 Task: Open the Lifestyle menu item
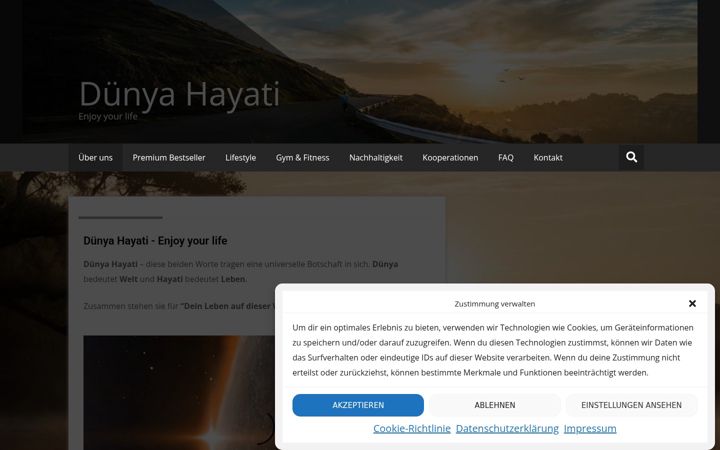pyautogui.click(x=241, y=158)
